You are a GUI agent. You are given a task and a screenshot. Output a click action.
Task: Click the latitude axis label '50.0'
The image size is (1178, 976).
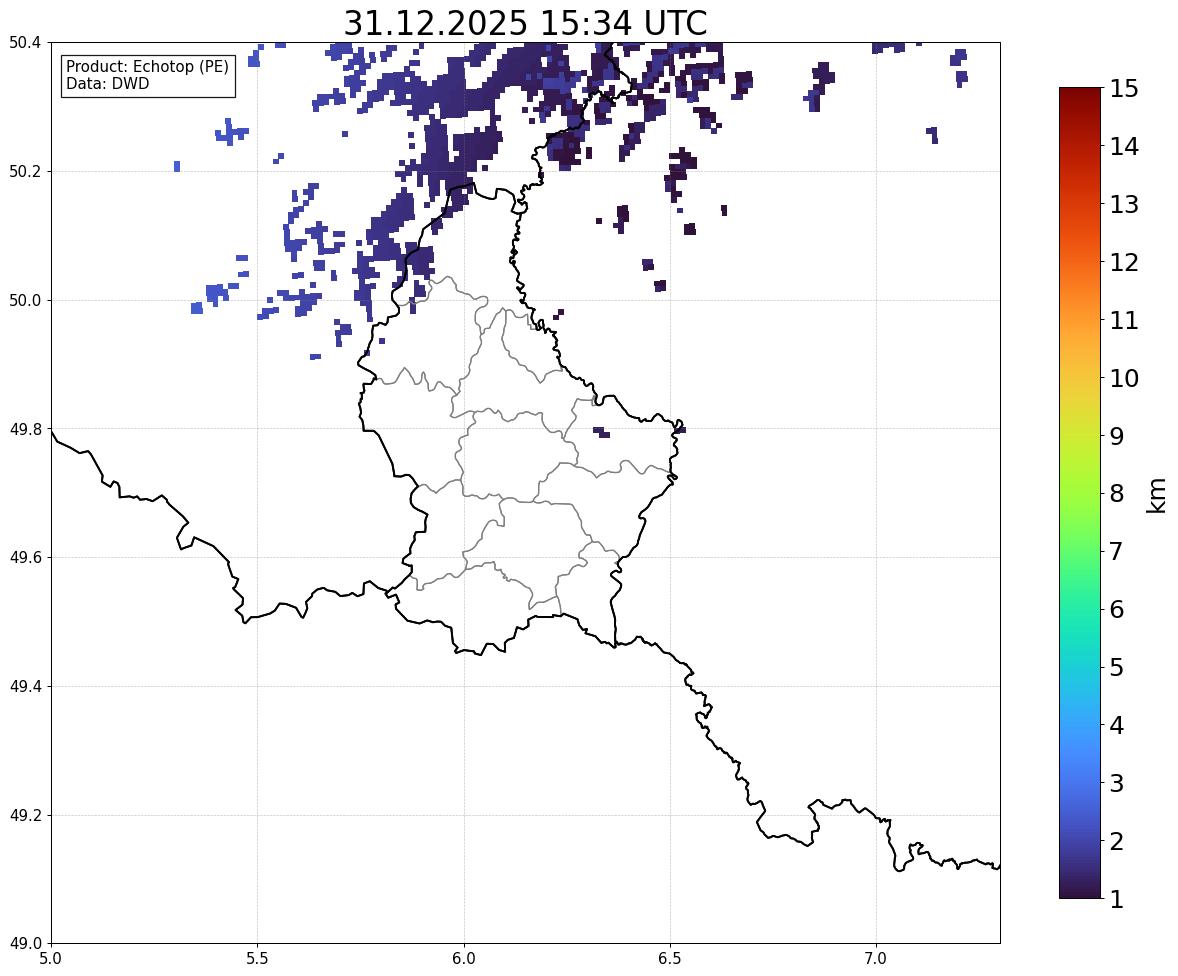[x=25, y=301]
